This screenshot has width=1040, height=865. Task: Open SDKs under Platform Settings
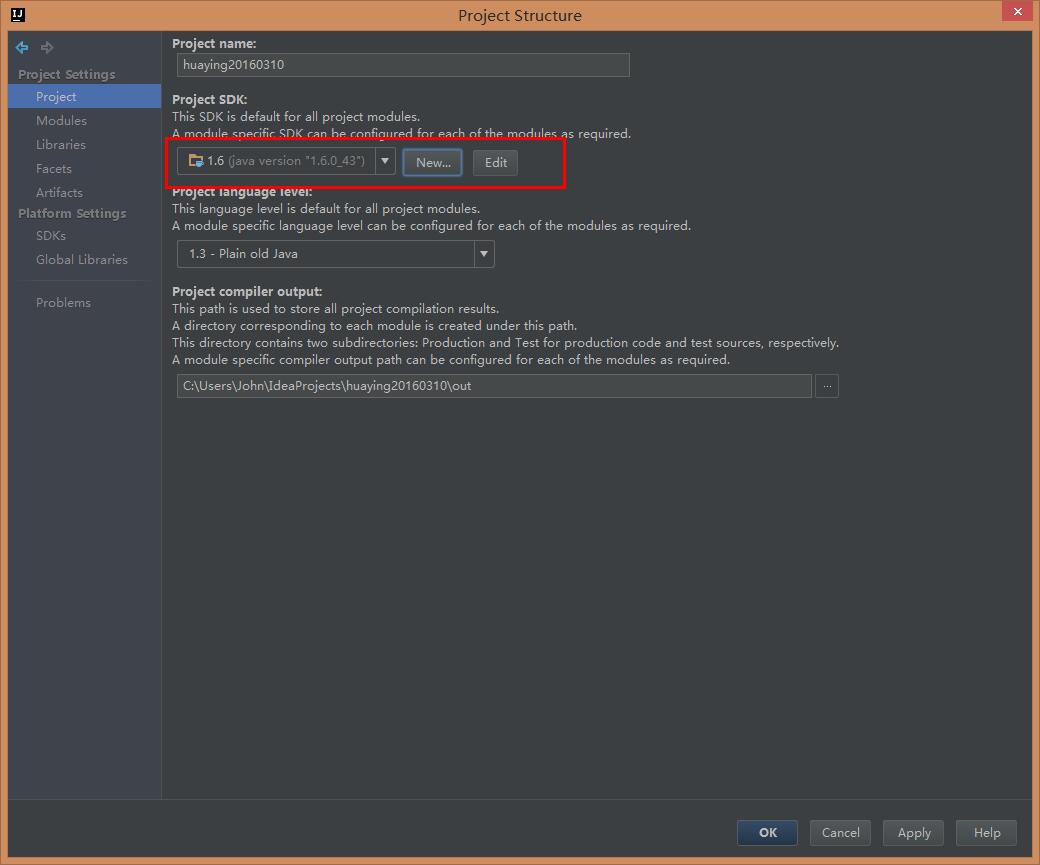(x=50, y=235)
